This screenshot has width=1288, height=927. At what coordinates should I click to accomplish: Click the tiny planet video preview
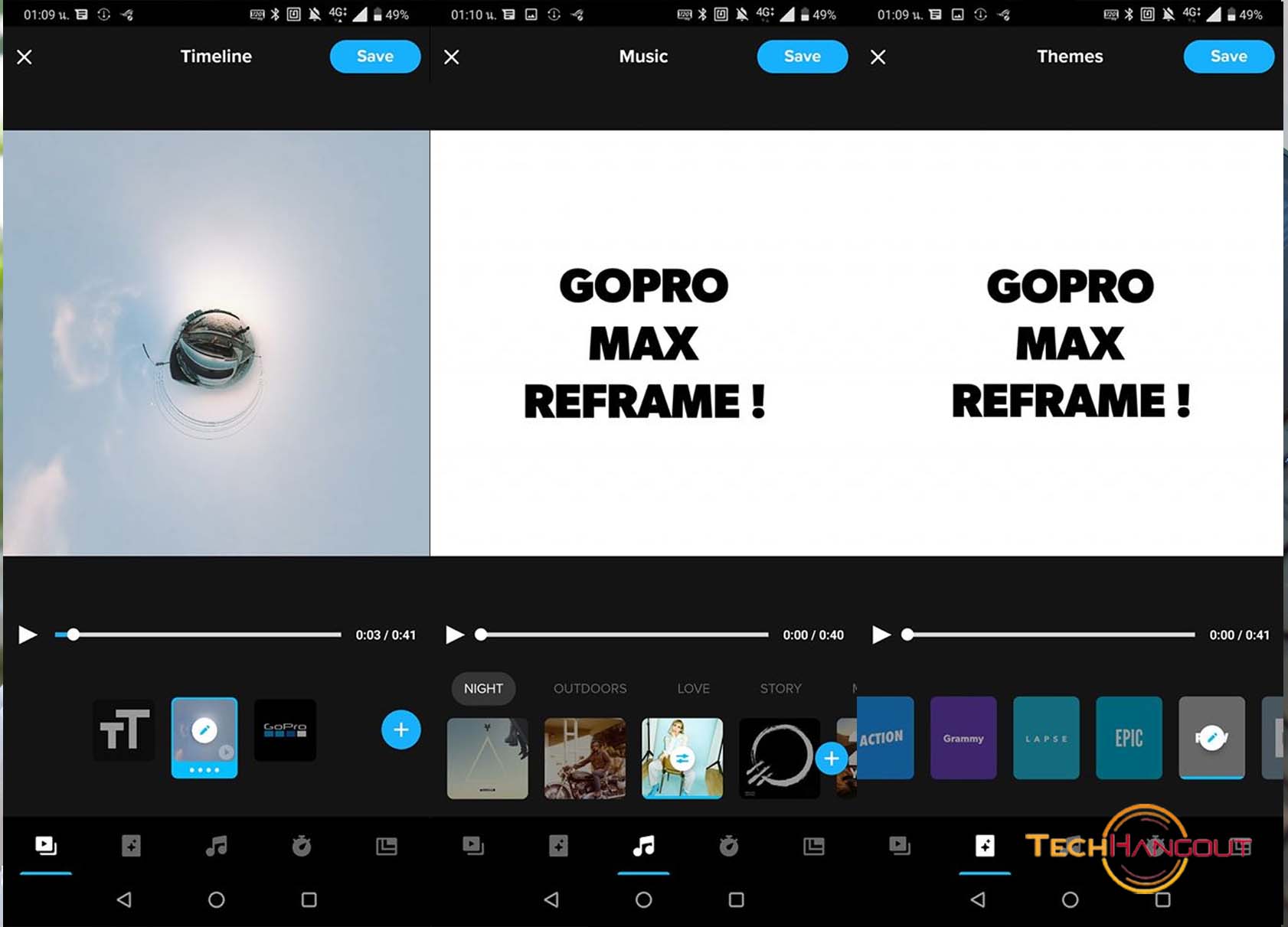[217, 343]
